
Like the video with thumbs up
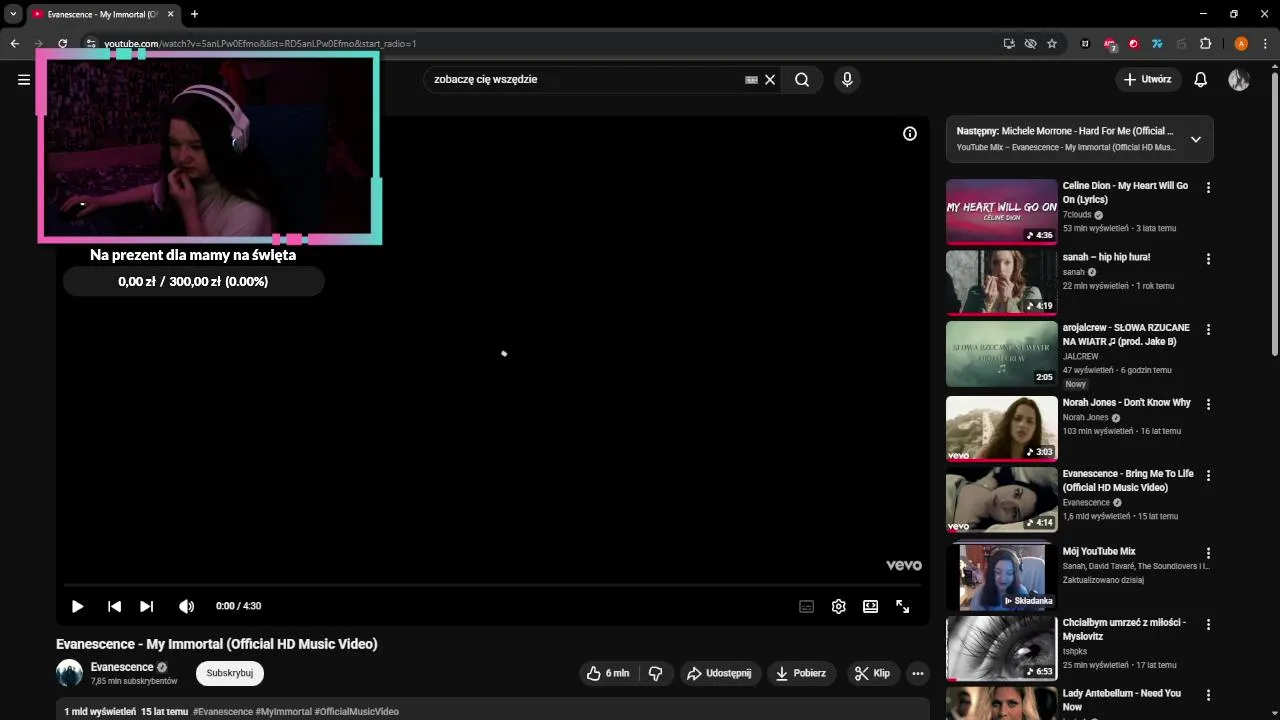click(x=610, y=673)
